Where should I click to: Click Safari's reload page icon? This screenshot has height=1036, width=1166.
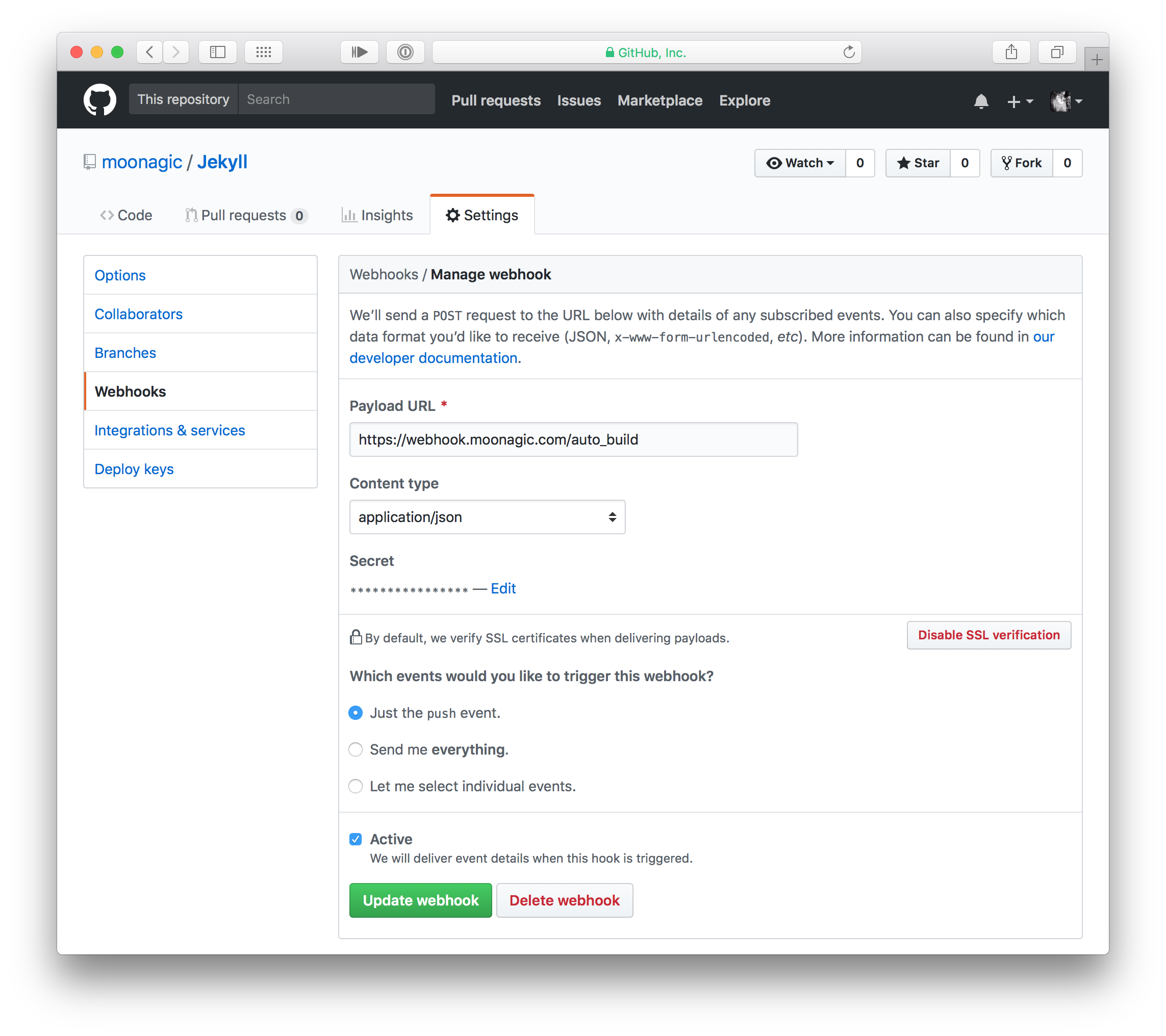click(849, 53)
